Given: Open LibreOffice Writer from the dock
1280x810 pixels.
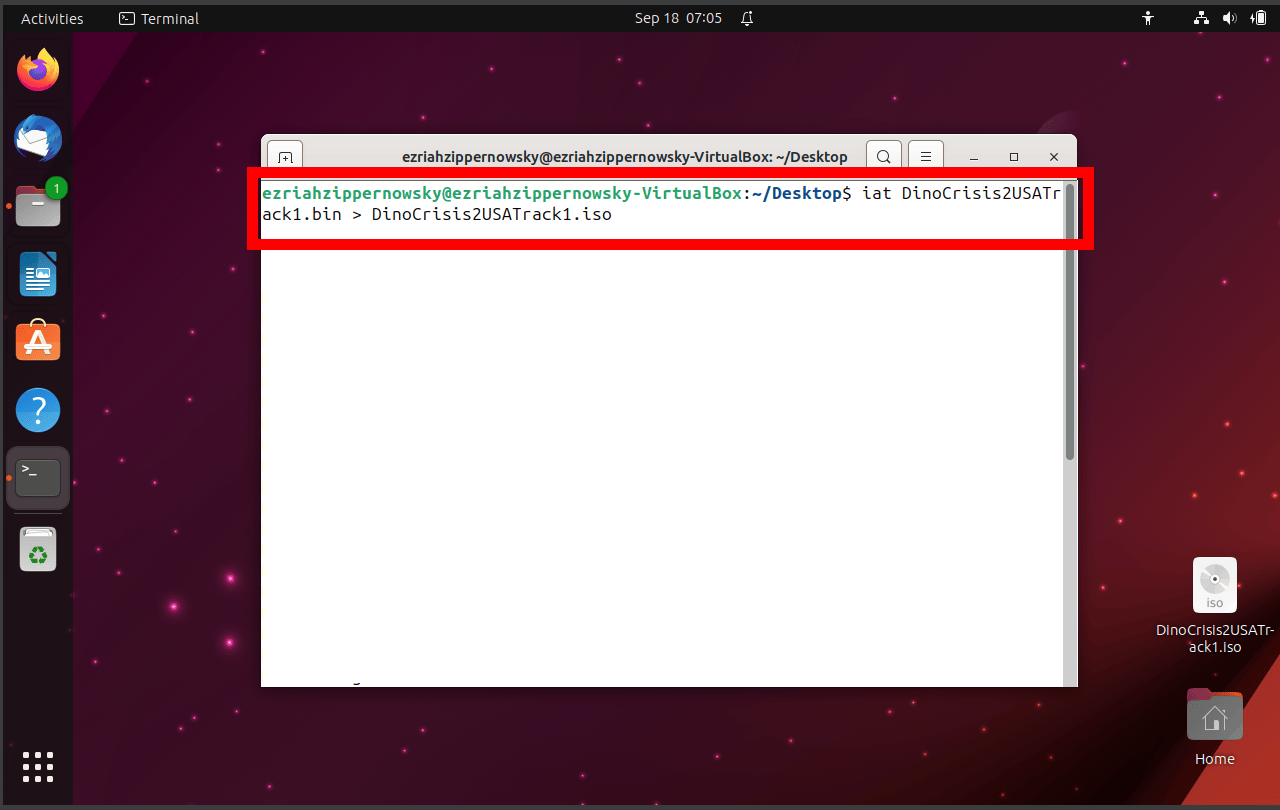Looking at the screenshot, I should click(38, 274).
